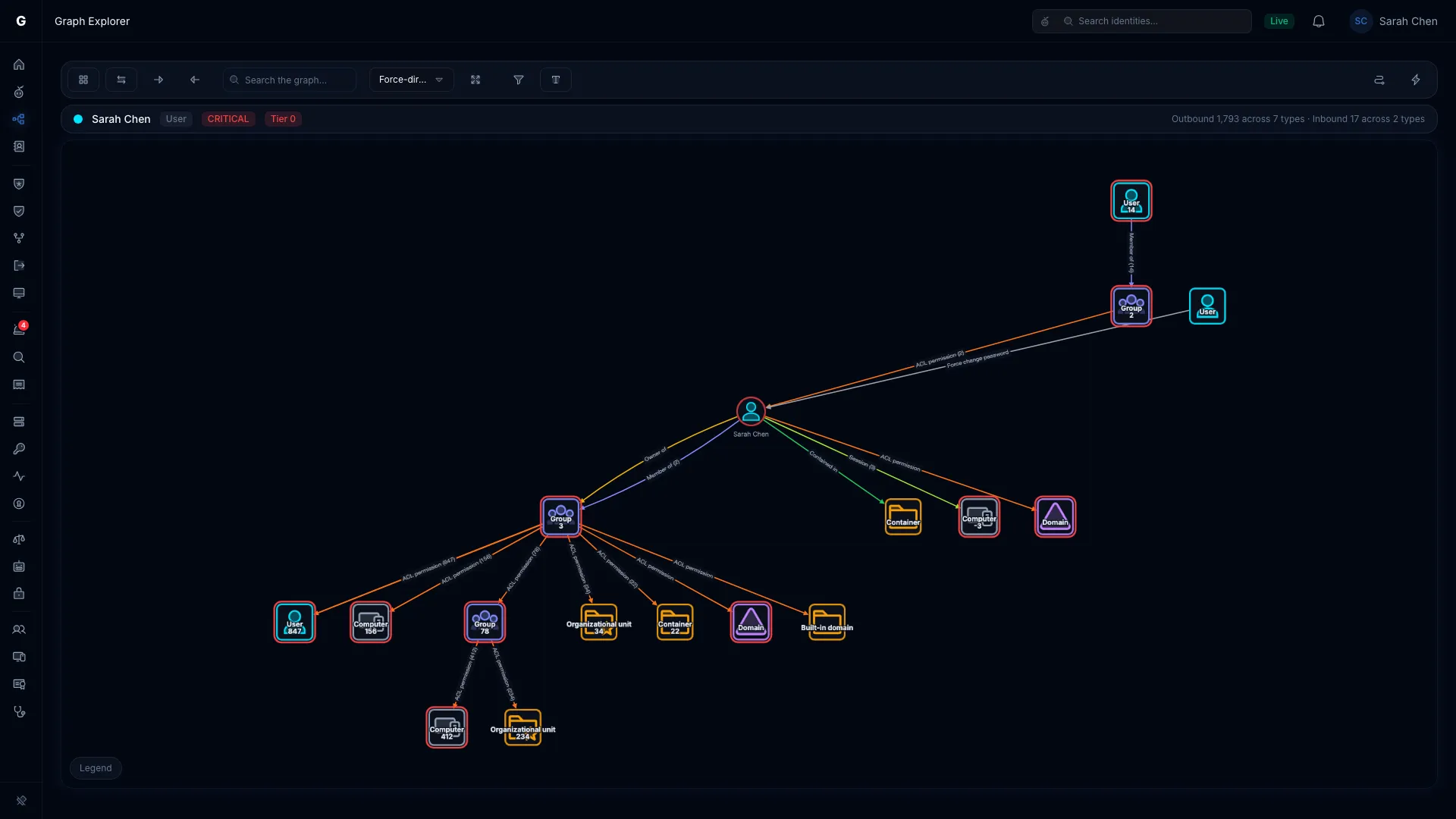Screen dimensions: 1456x819
Task: Click the grid layout toolbar button
Action: 83,80
